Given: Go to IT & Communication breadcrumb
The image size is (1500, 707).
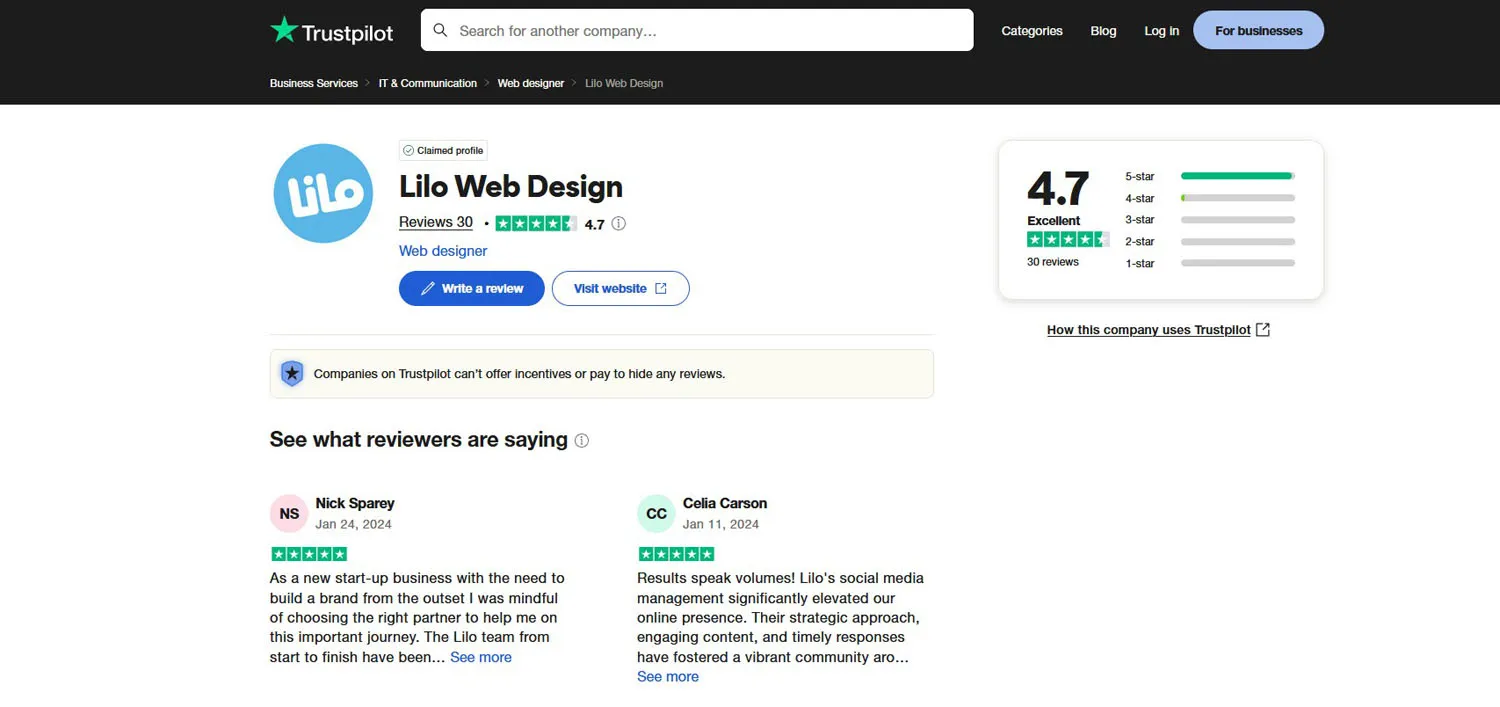Looking at the screenshot, I should pyautogui.click(x=428, y=83).
